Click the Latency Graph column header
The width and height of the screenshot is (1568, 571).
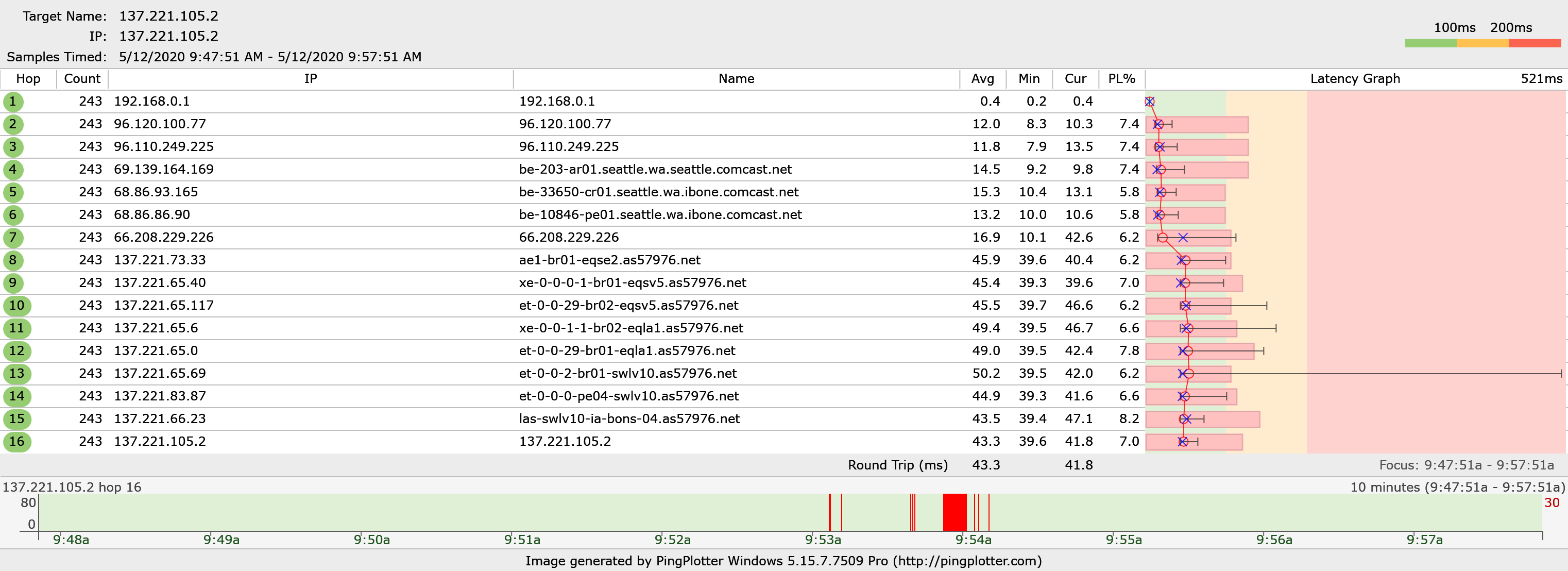(1354, 78)
